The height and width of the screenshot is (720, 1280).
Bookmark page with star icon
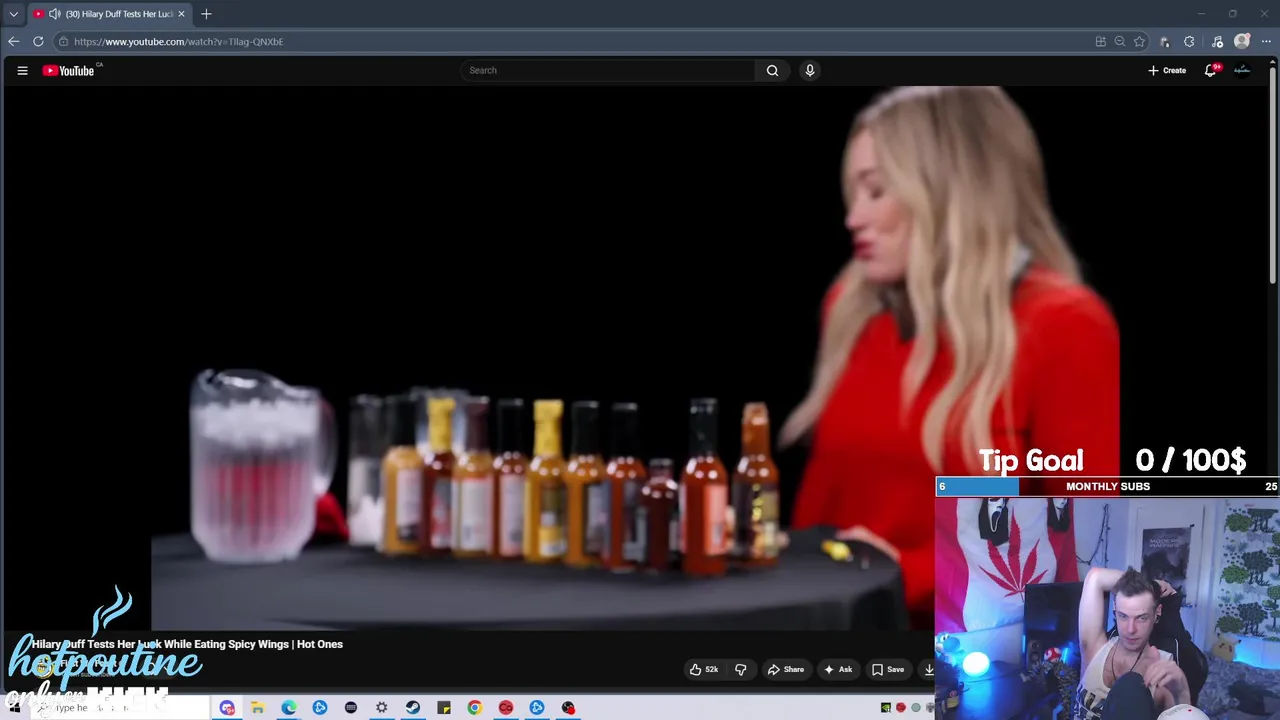tap(1139, 41)
